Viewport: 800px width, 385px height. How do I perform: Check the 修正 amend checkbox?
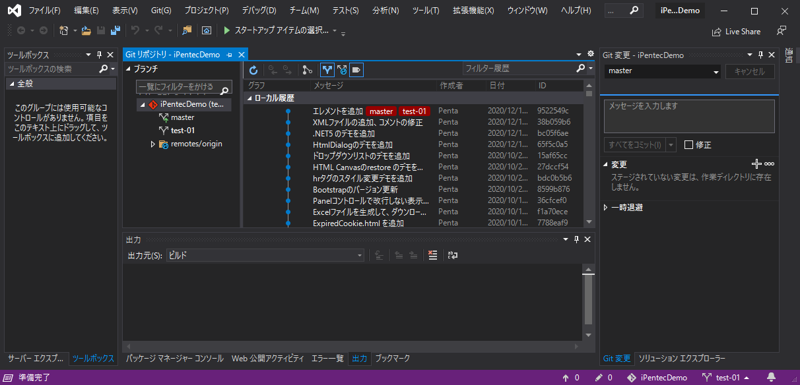pos(688,145)
